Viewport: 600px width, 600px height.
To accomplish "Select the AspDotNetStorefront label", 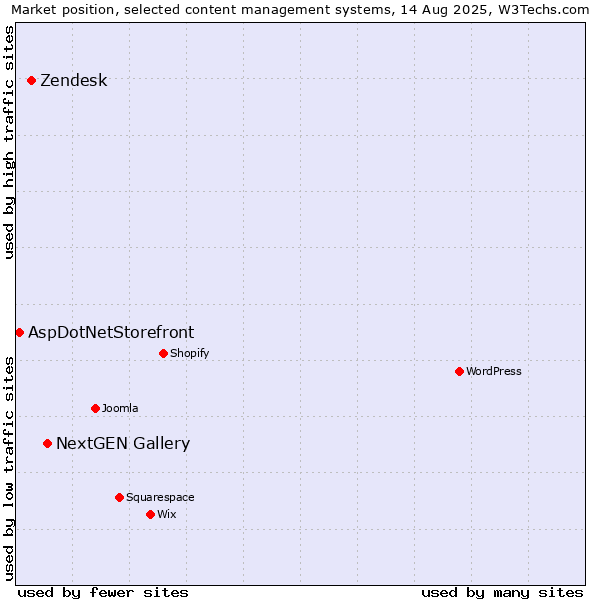I will (x=111, y=333).
